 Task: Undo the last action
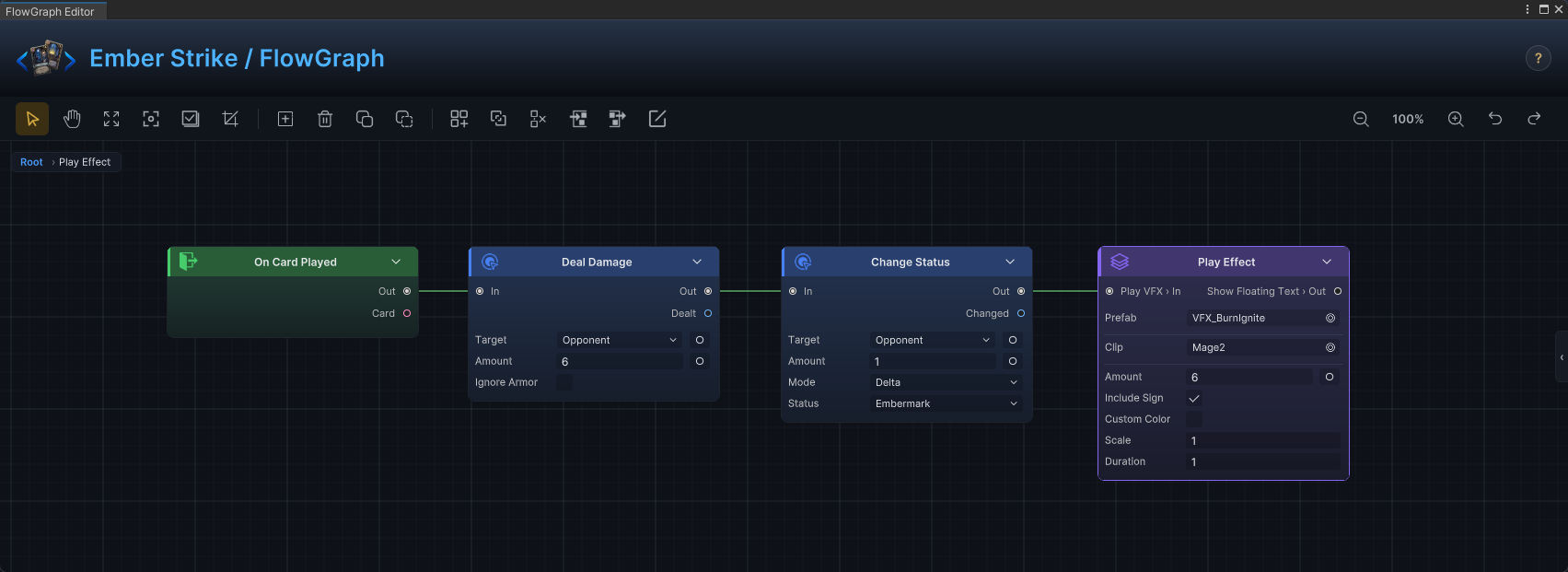[x=1495, y=119]
